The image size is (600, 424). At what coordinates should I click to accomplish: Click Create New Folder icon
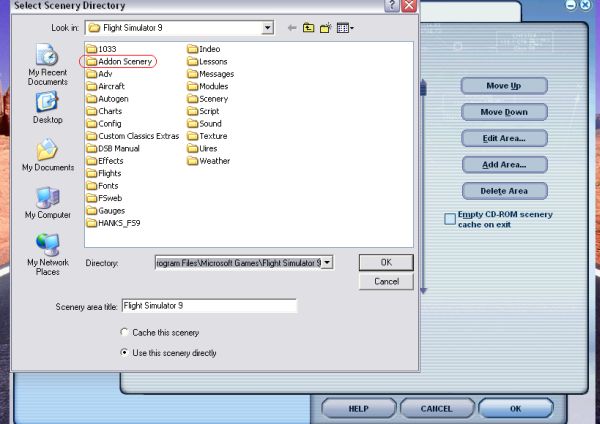327,30
